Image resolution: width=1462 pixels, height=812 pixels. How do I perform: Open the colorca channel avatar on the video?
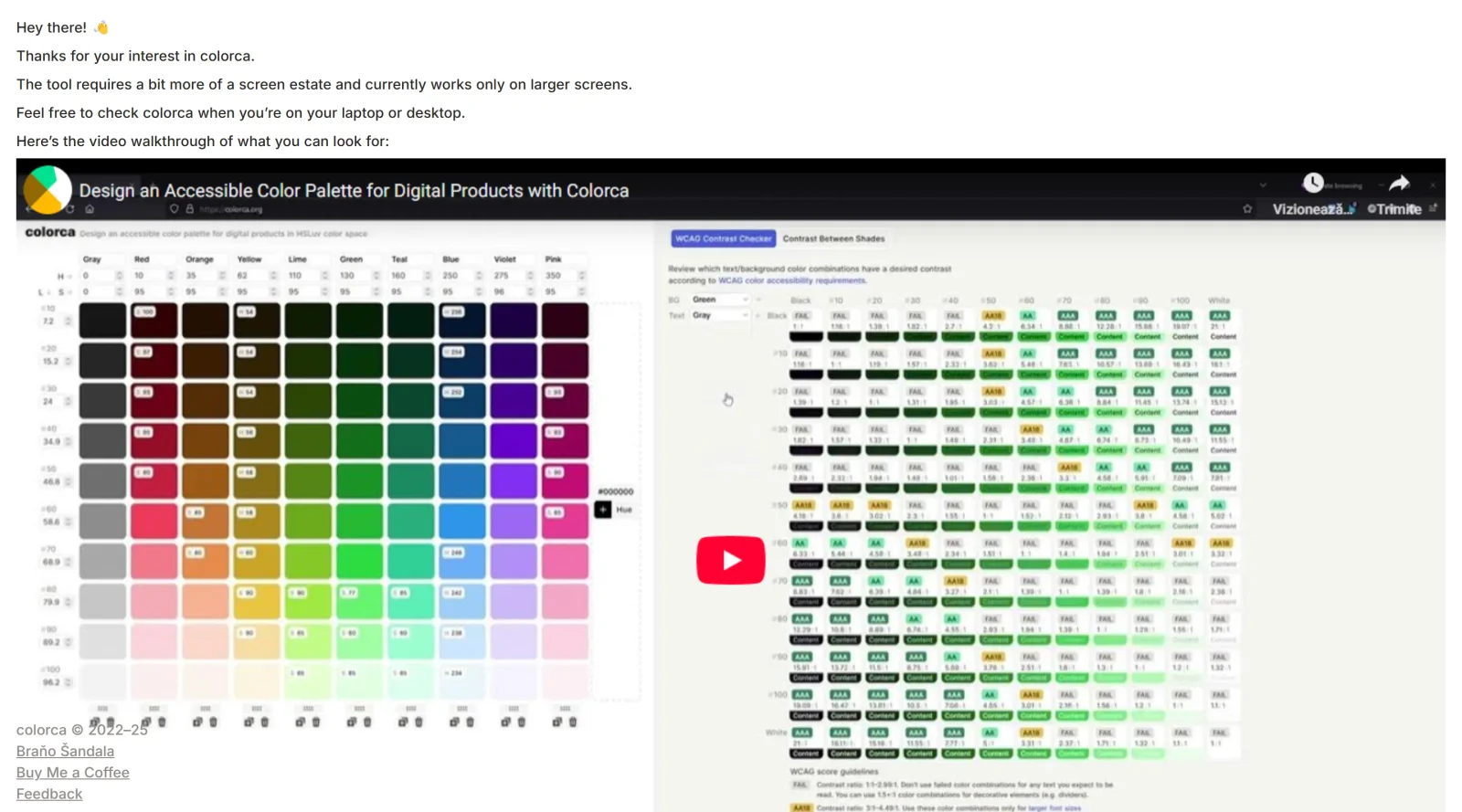[48, 190]
